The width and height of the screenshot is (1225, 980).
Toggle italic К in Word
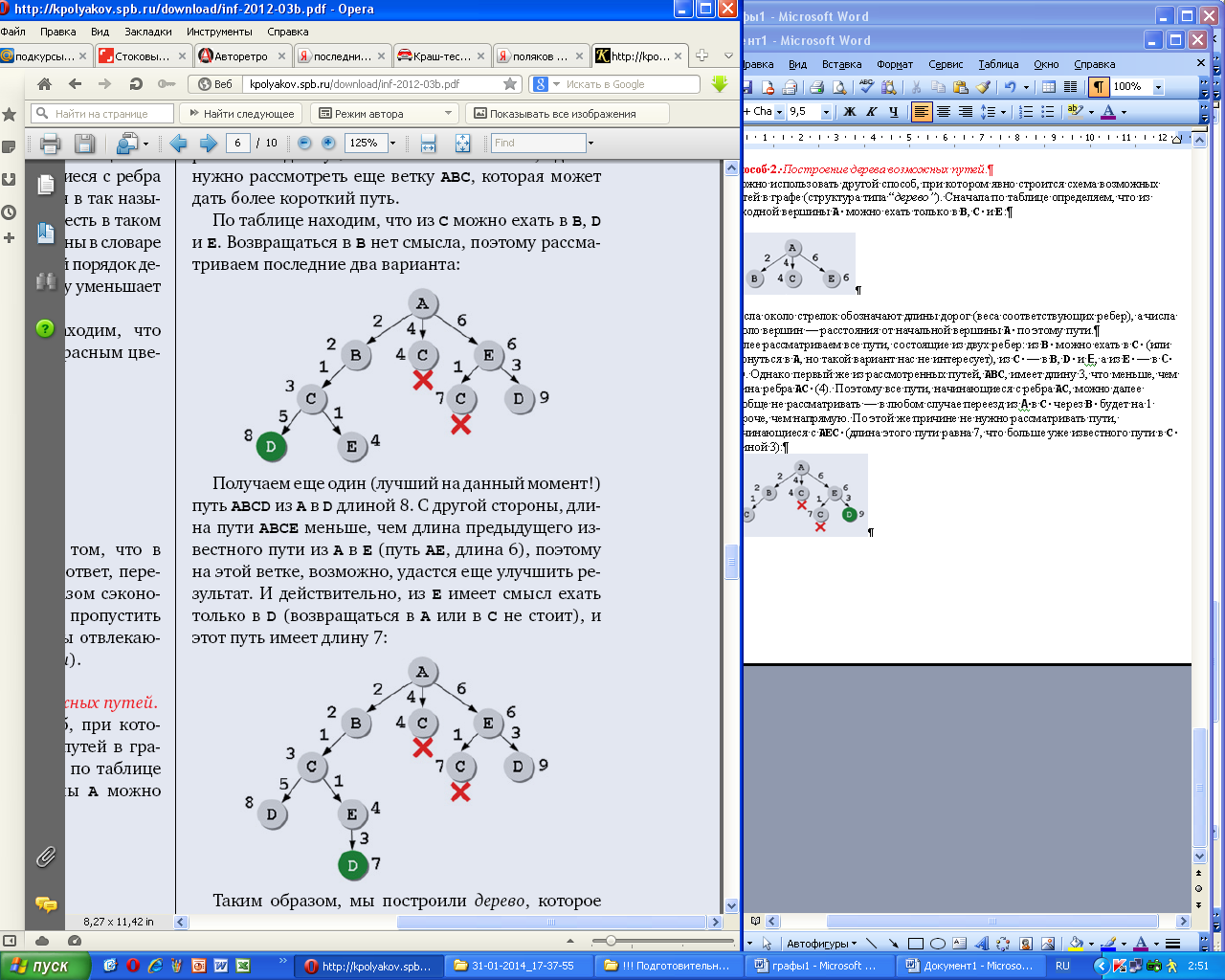(871, 112)
